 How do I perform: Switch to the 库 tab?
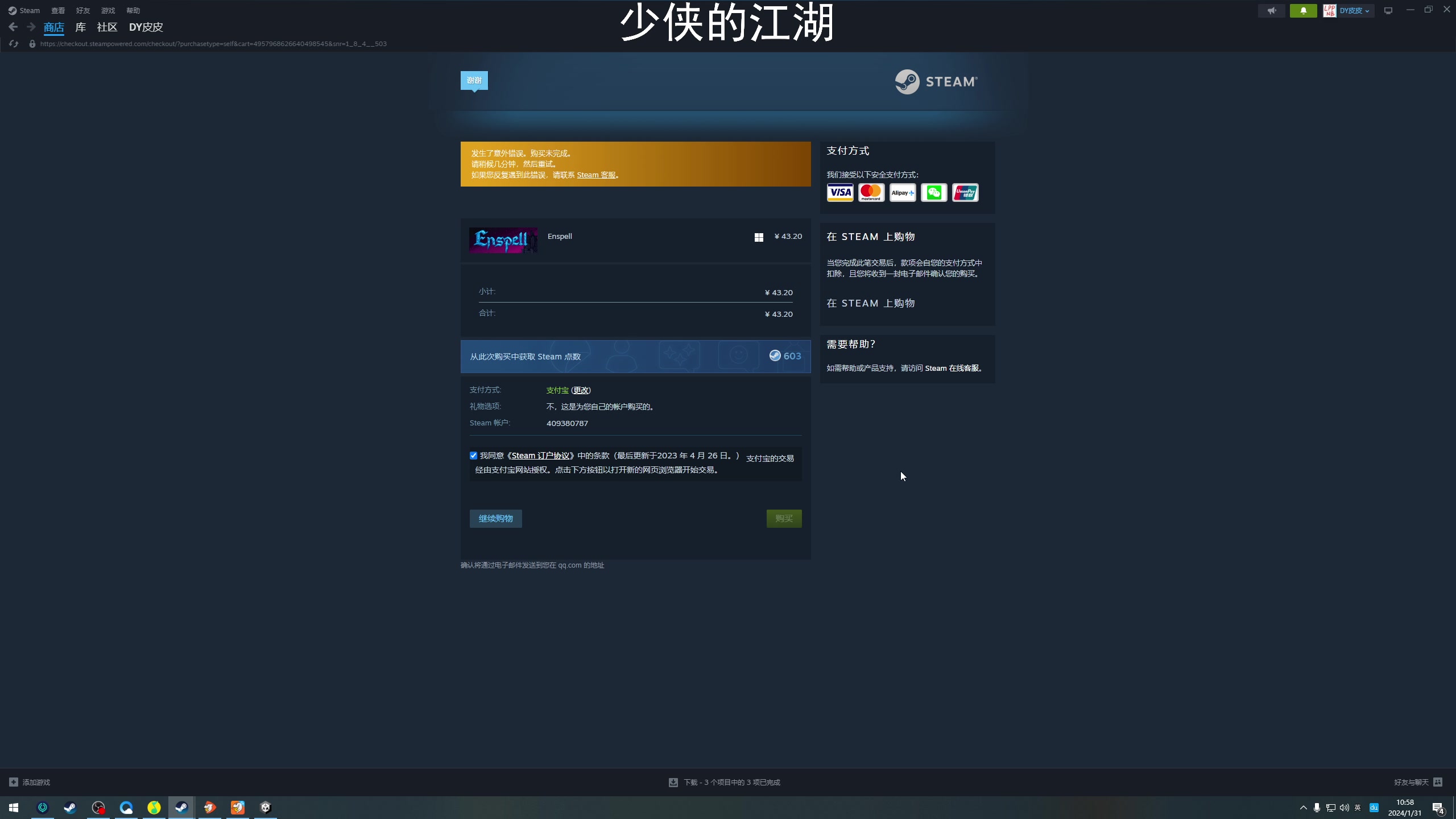click(81, 27)
